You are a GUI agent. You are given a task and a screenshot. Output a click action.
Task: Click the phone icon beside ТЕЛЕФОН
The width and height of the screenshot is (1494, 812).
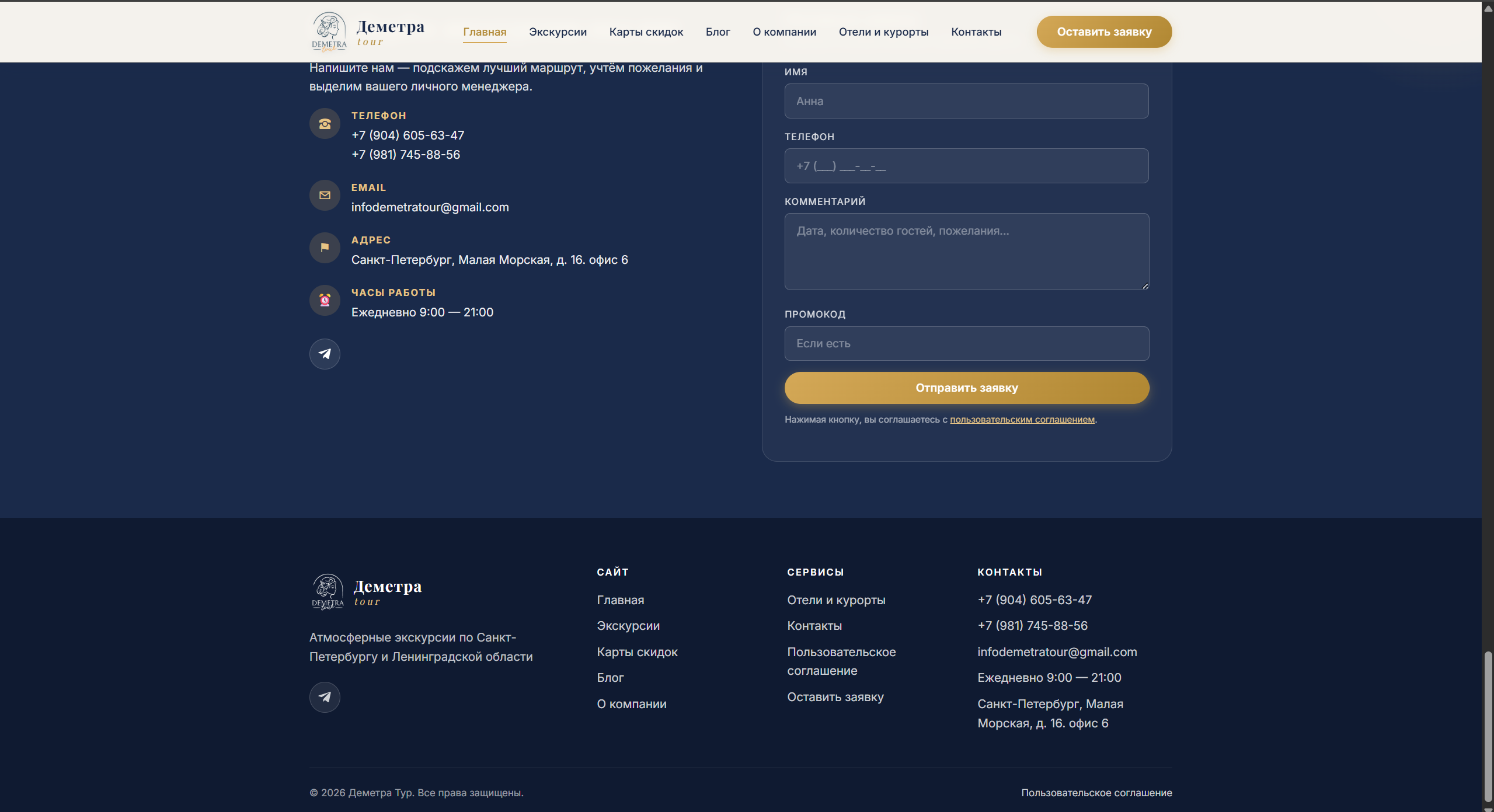pos(325,124)
